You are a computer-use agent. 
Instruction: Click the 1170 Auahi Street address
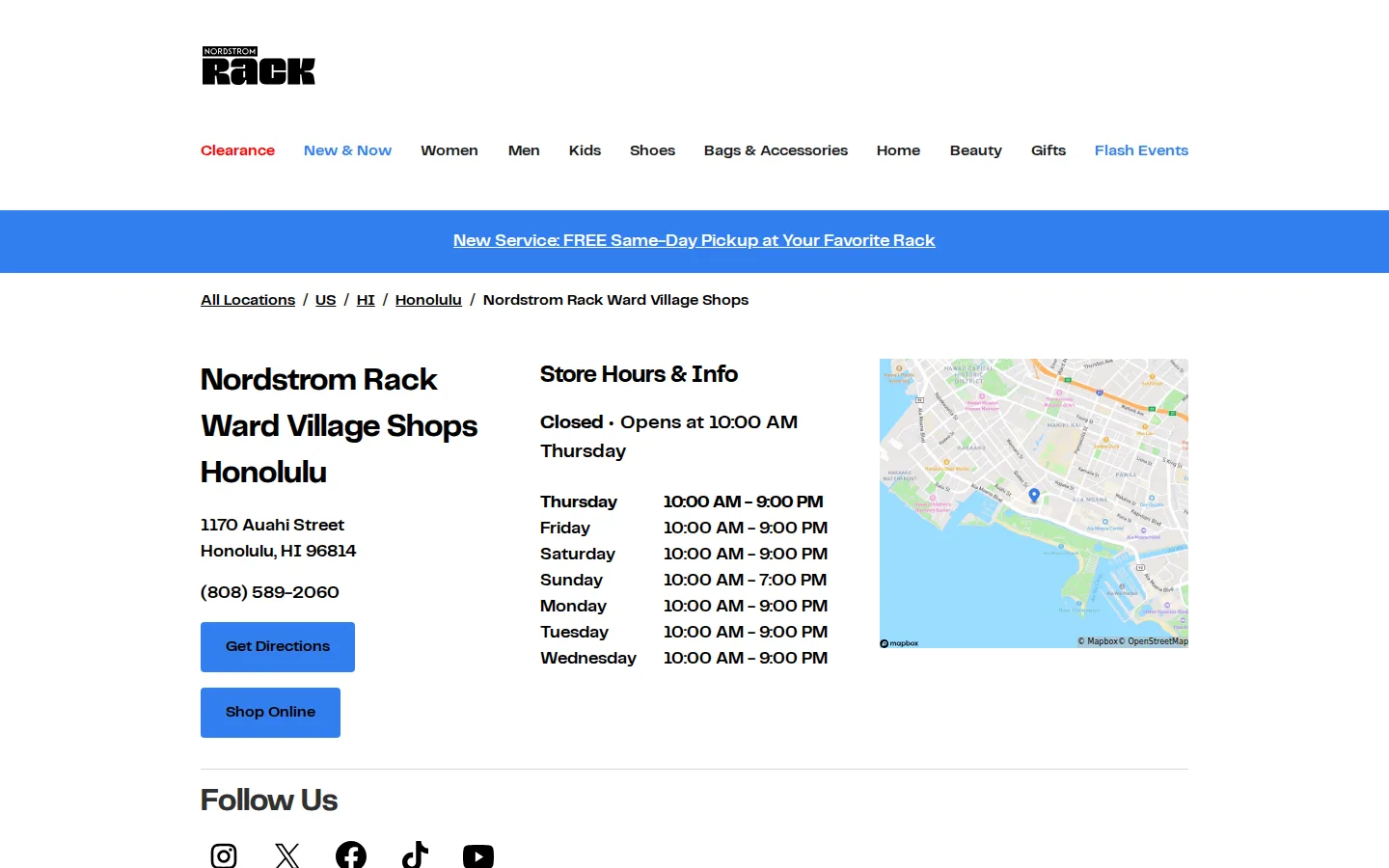click(x=272, y=525)
